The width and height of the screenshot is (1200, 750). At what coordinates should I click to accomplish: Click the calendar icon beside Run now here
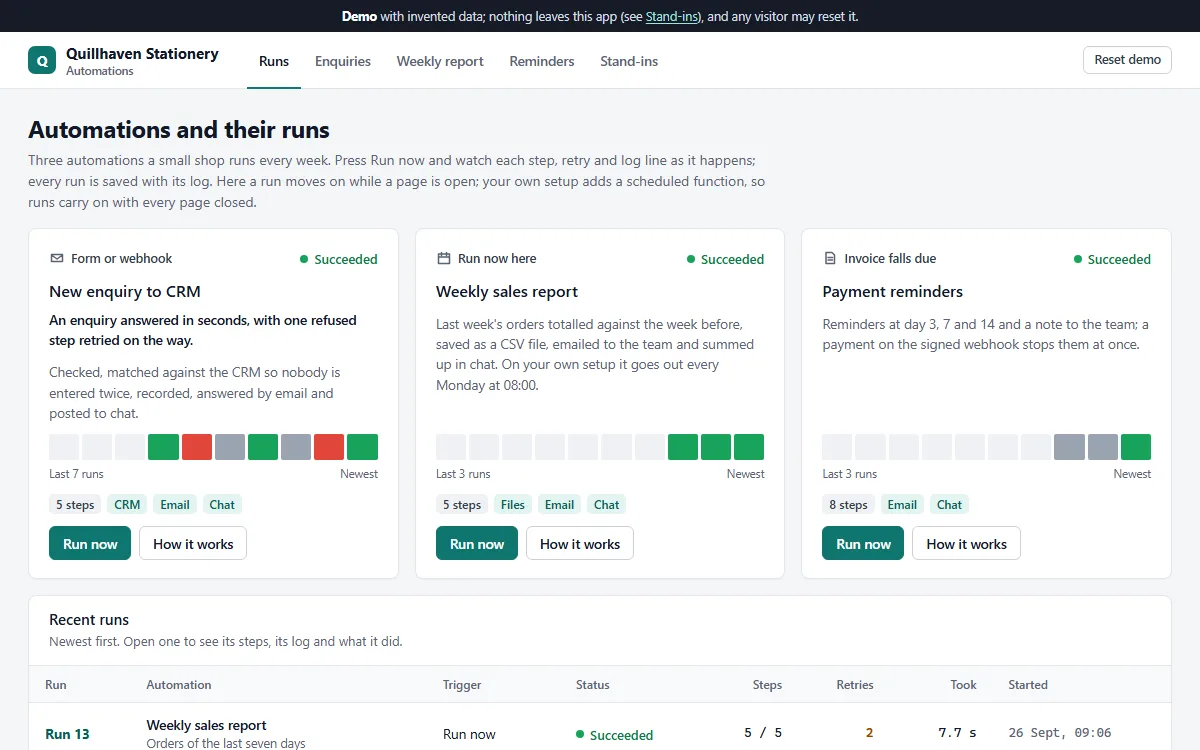point(444,258)
